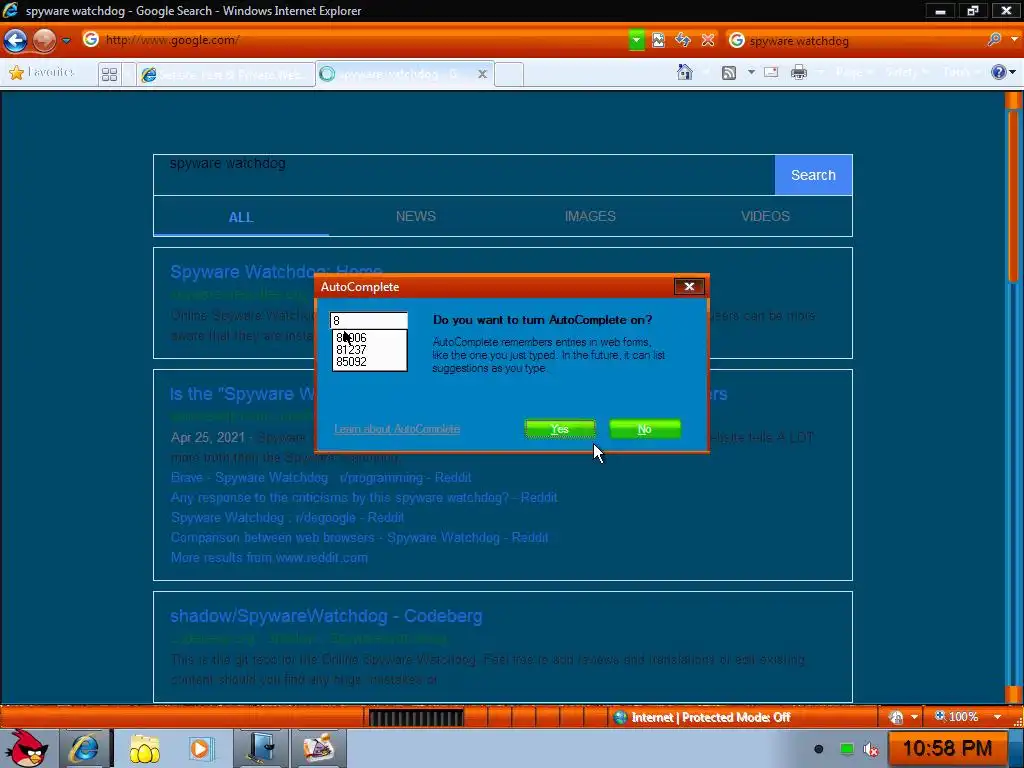Open the recent pages dropdown beside Forward
Screen dimensions: 1024x768
(x=66, y=40)
